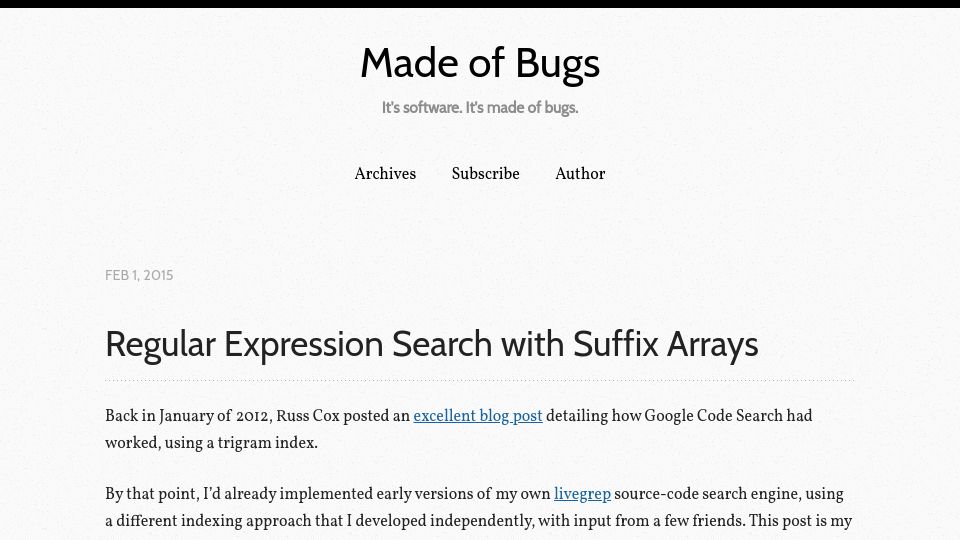The width and height of the screenshot is (960, 540).
Task: Click the text 'detailing how Google Code Search had'
Action: pos(679,416)
